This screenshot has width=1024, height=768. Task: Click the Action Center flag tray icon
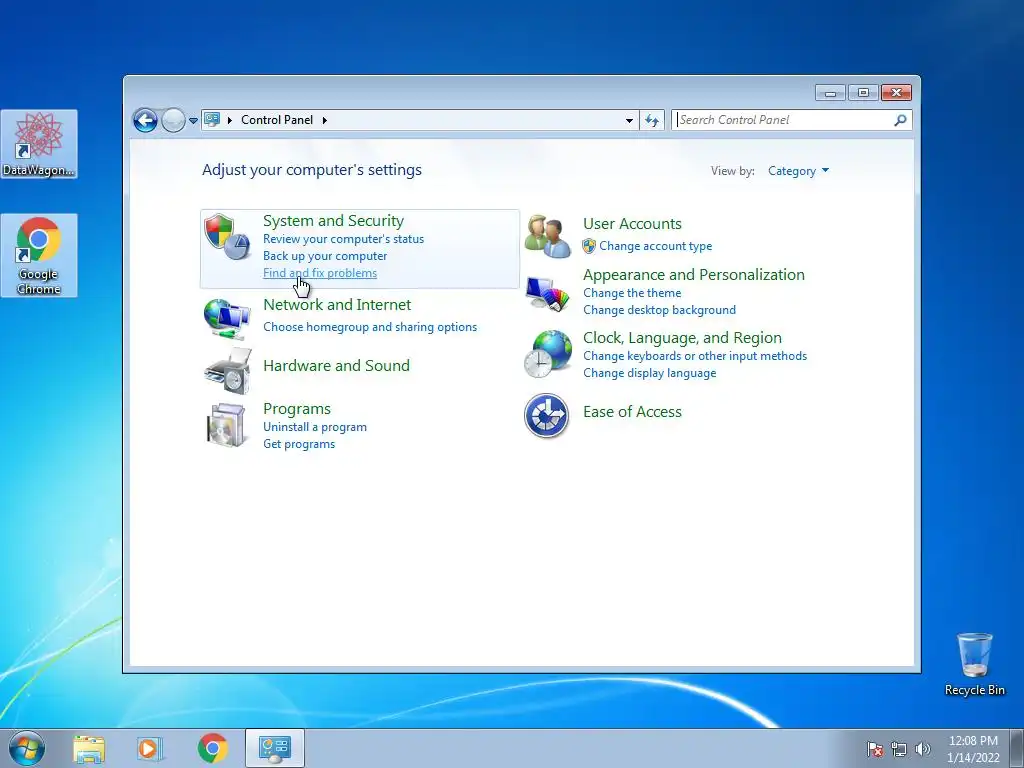pos(874,749)
